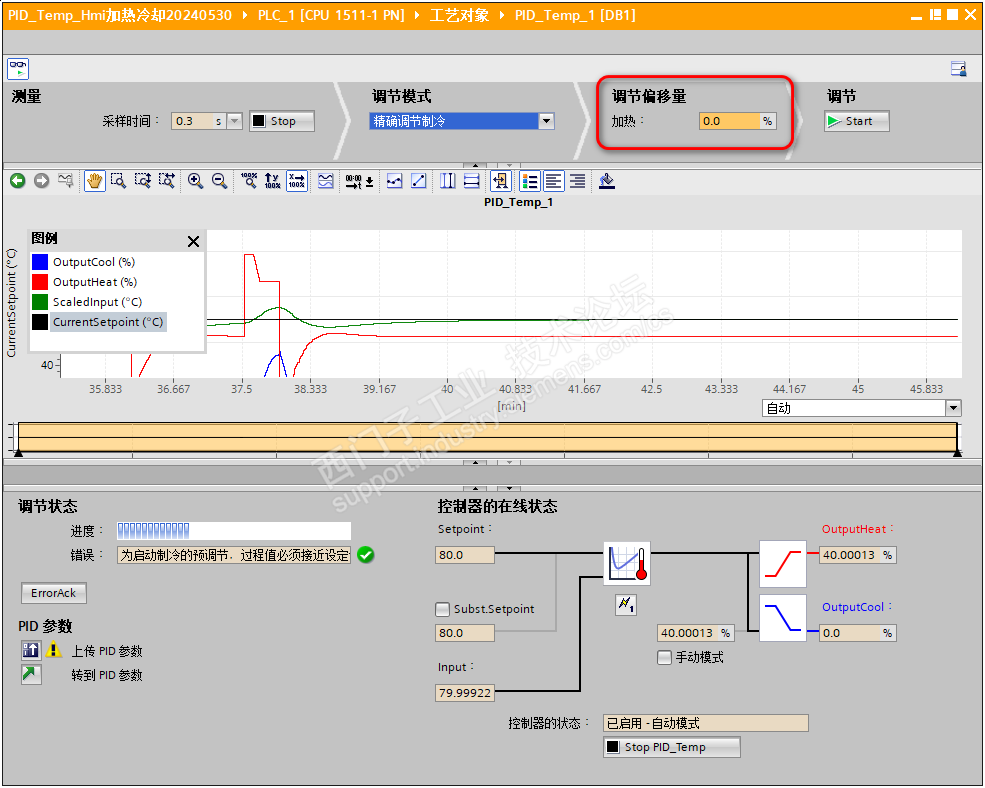Click the red OutputHeat color swatch
985x788 pixels.
tap(40, 282)
